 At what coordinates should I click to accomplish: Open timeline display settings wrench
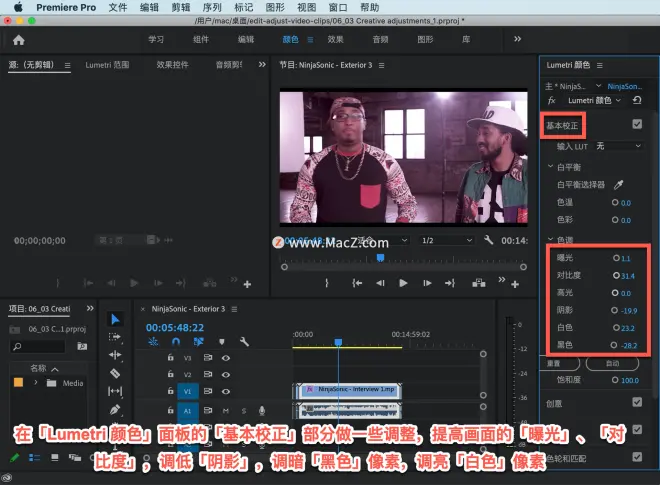(244, 341)
